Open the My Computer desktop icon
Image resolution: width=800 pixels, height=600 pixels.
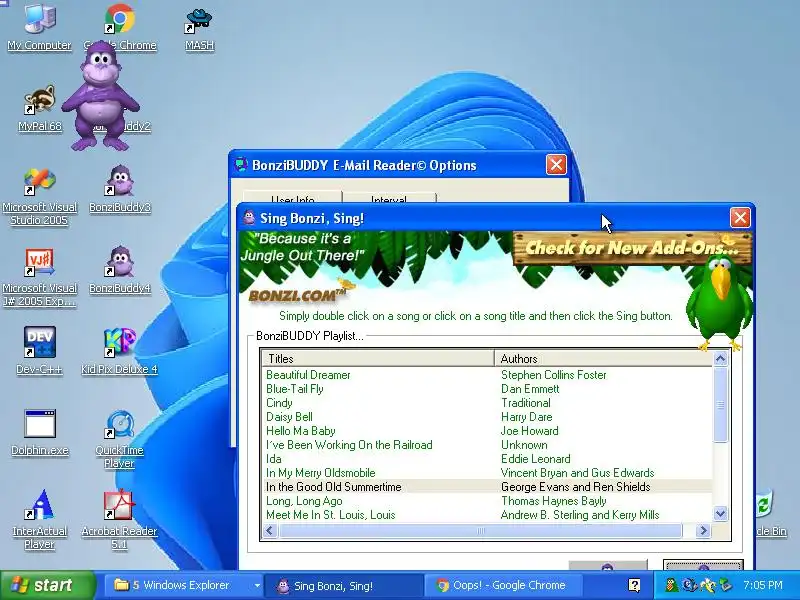coord(40,27)
